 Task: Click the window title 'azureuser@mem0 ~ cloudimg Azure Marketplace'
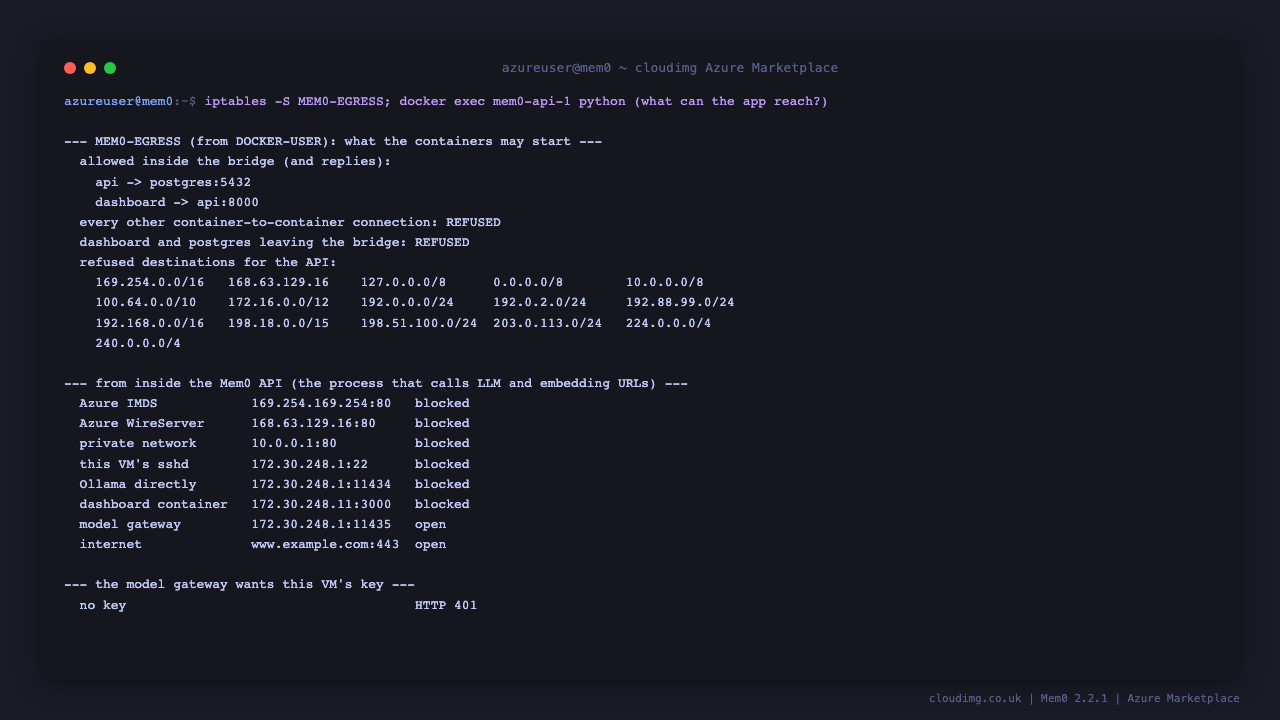click(x=670, y=68)
